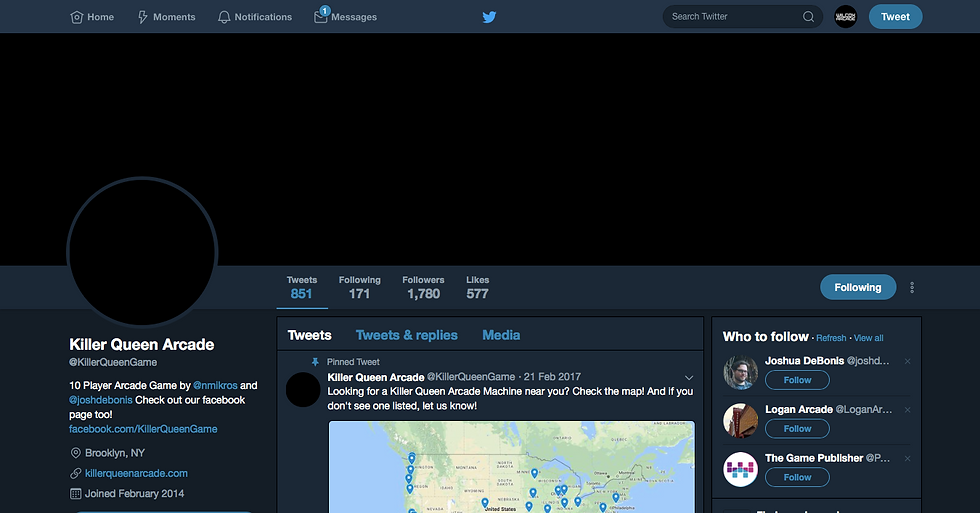
Task: Click the Twitter bird logo
Action: [489, 17]
